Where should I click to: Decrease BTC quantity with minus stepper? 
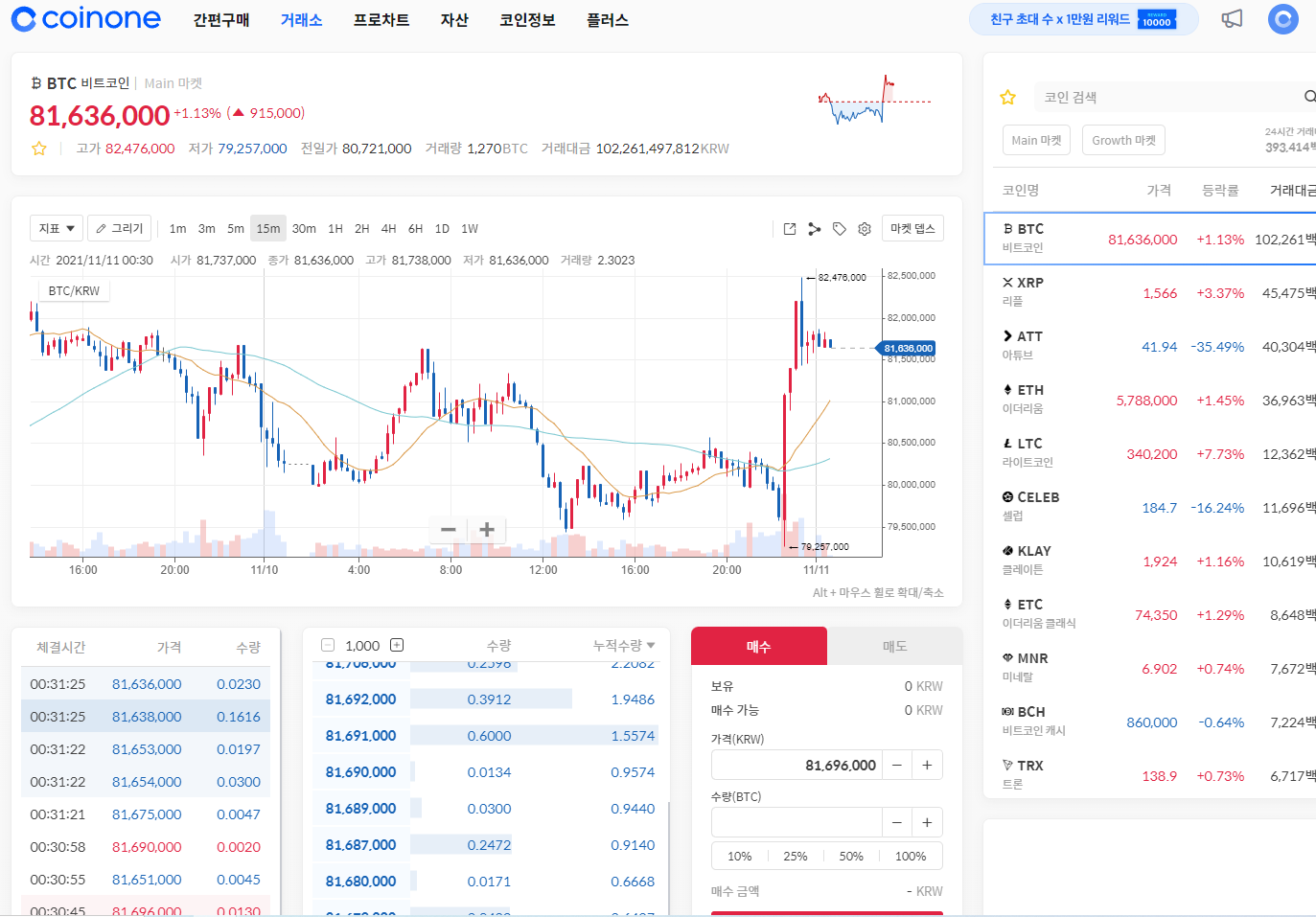[x=897, y=822]
